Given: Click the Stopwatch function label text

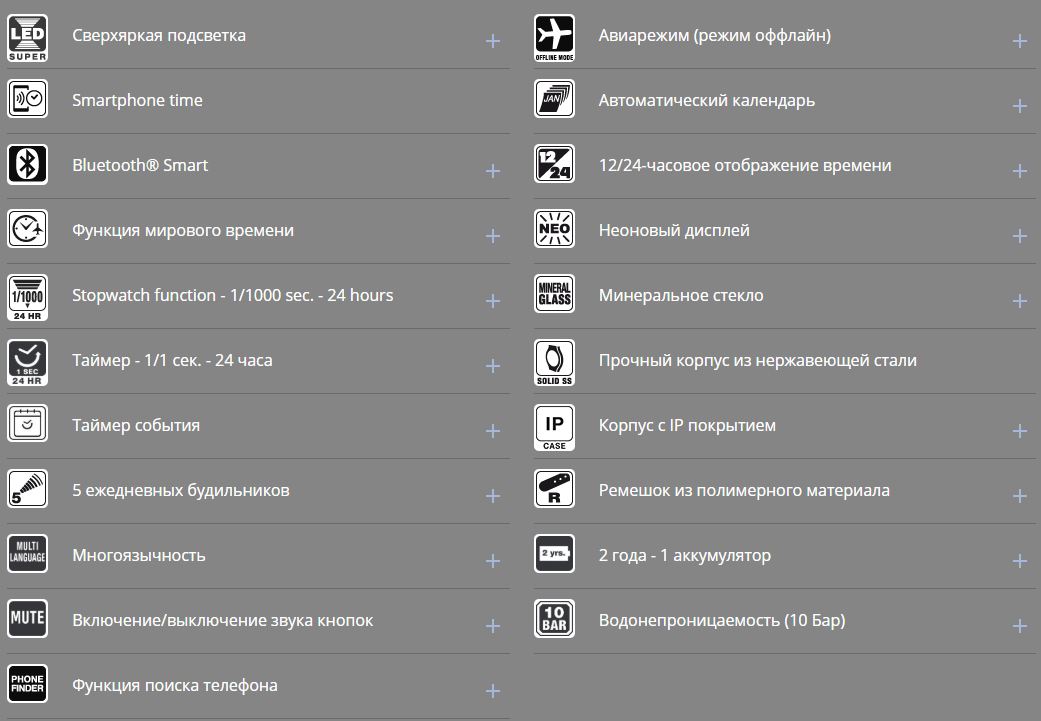Looking at the screenshot, I should 232,295.
